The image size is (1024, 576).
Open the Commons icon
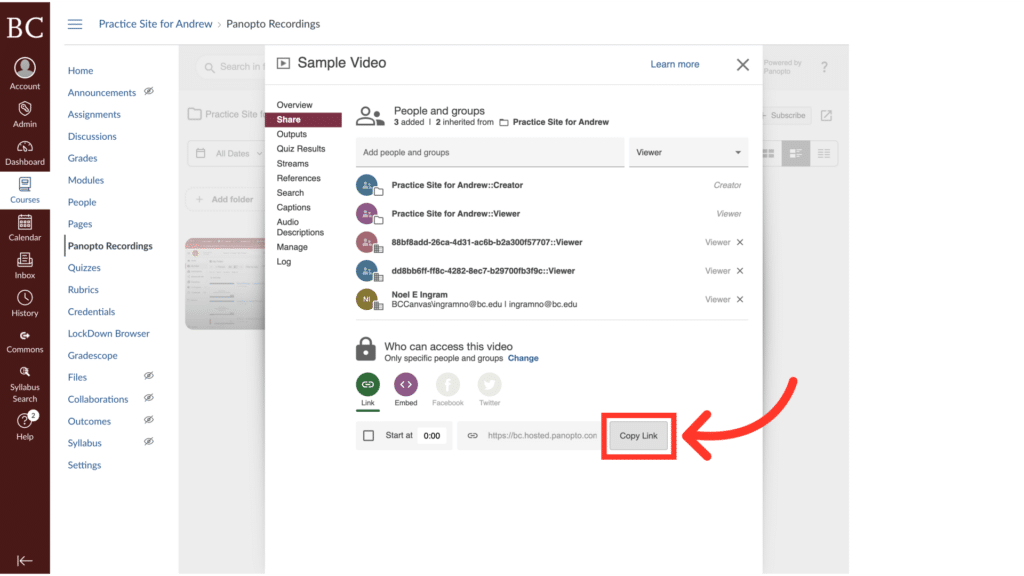pyautogui.click(x=25, y=336)
